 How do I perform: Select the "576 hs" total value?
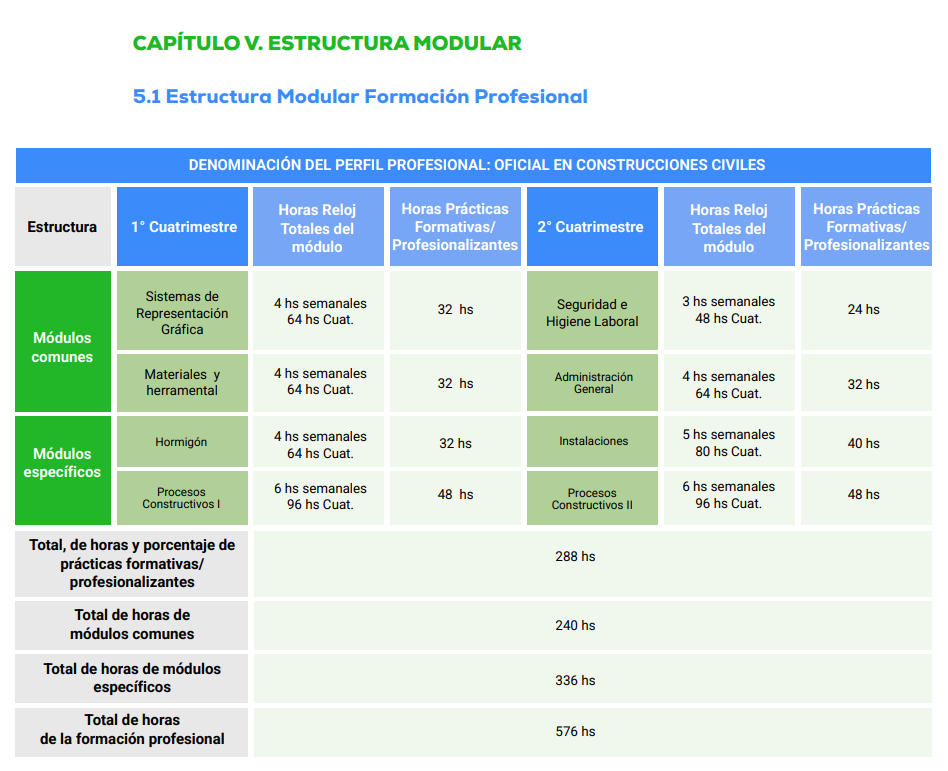[575, 732]
